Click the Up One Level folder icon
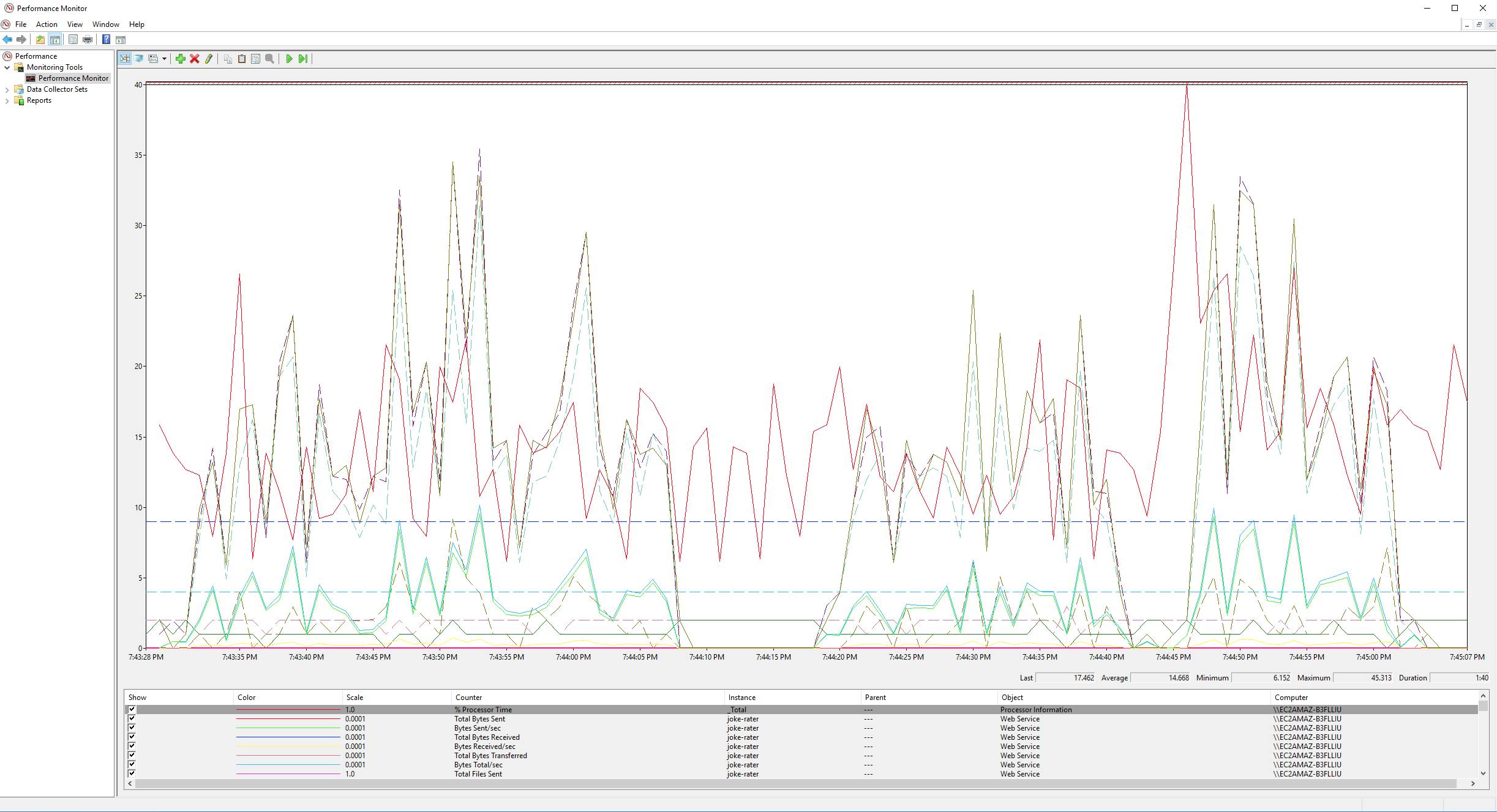This screenshot has height=812, width=1497. (40, 40)
